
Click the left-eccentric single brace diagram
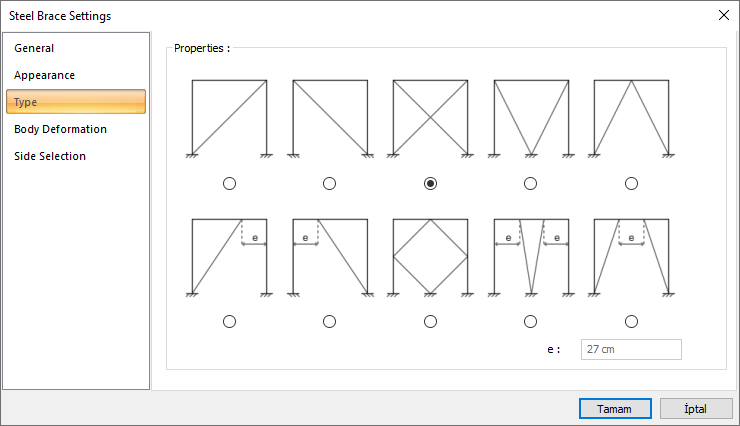click(x=329, y=256)
